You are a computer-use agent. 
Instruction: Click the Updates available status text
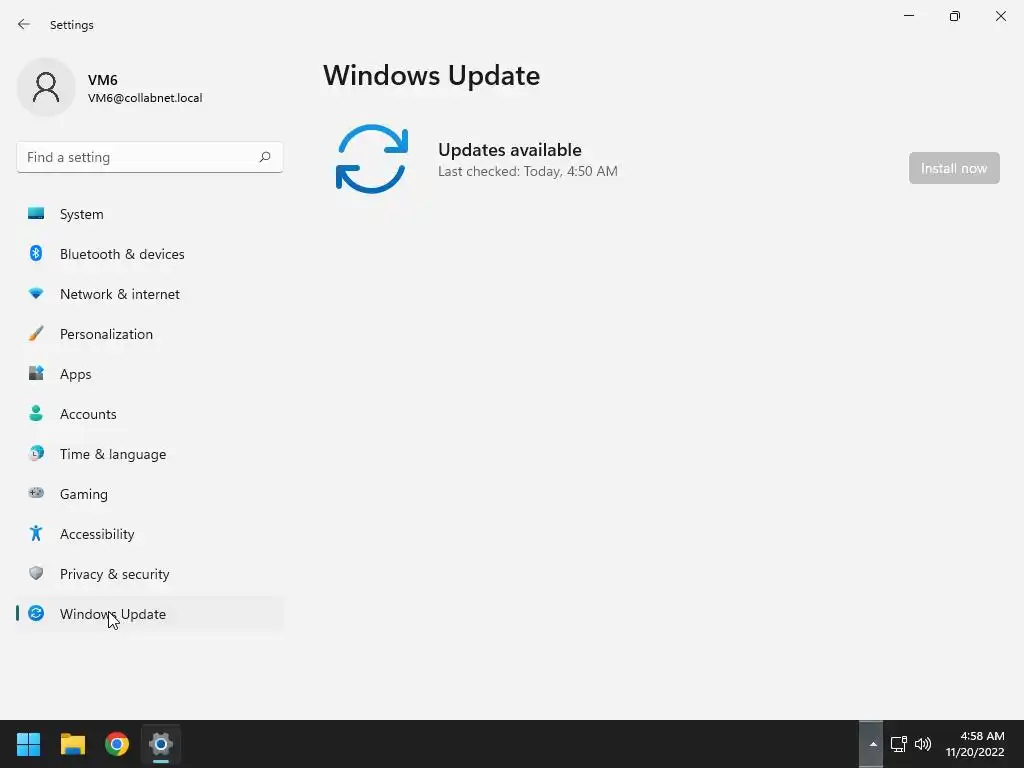[509, 150]
